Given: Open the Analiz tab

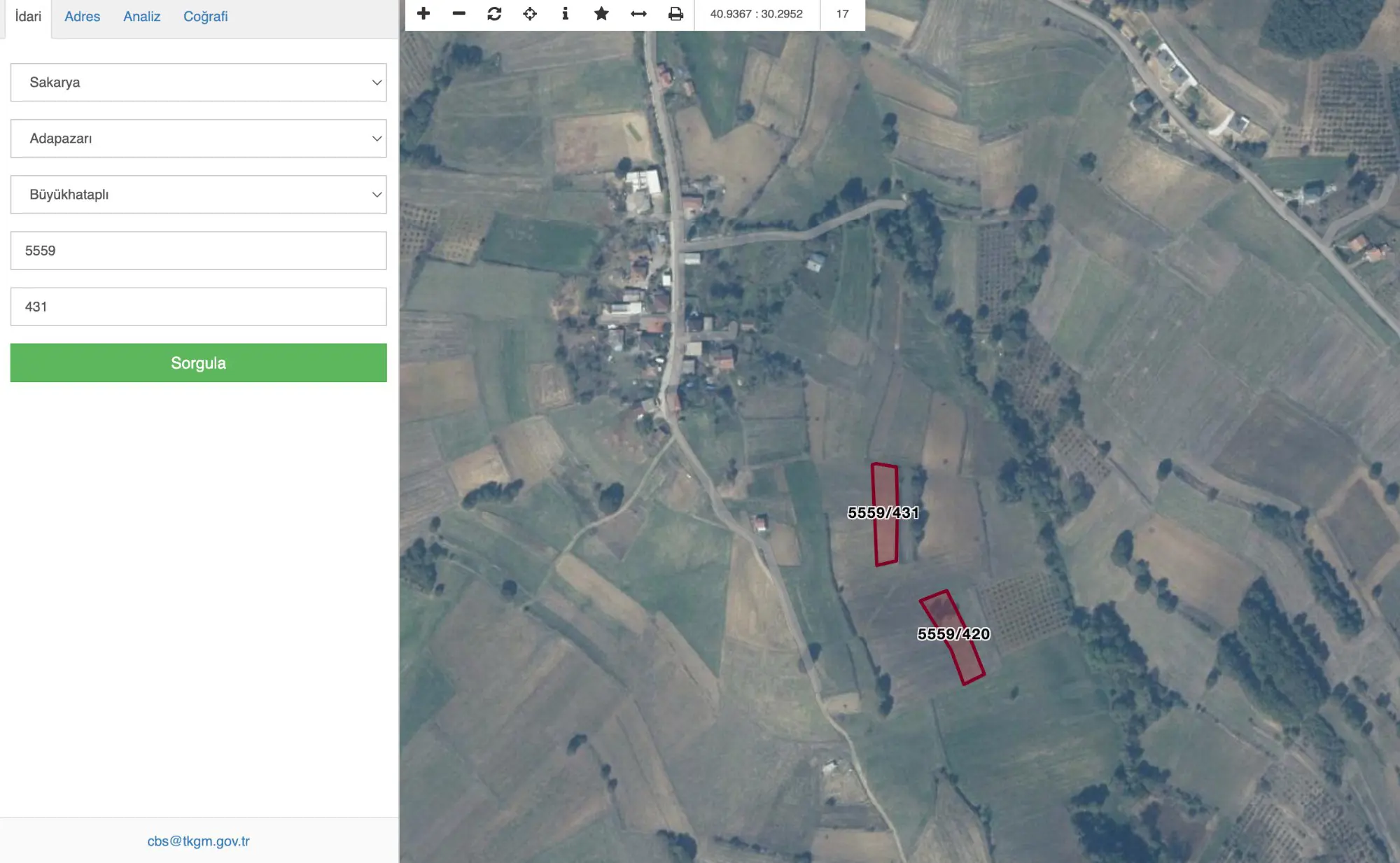Looking at the screenshot, I should click(141, 17).
